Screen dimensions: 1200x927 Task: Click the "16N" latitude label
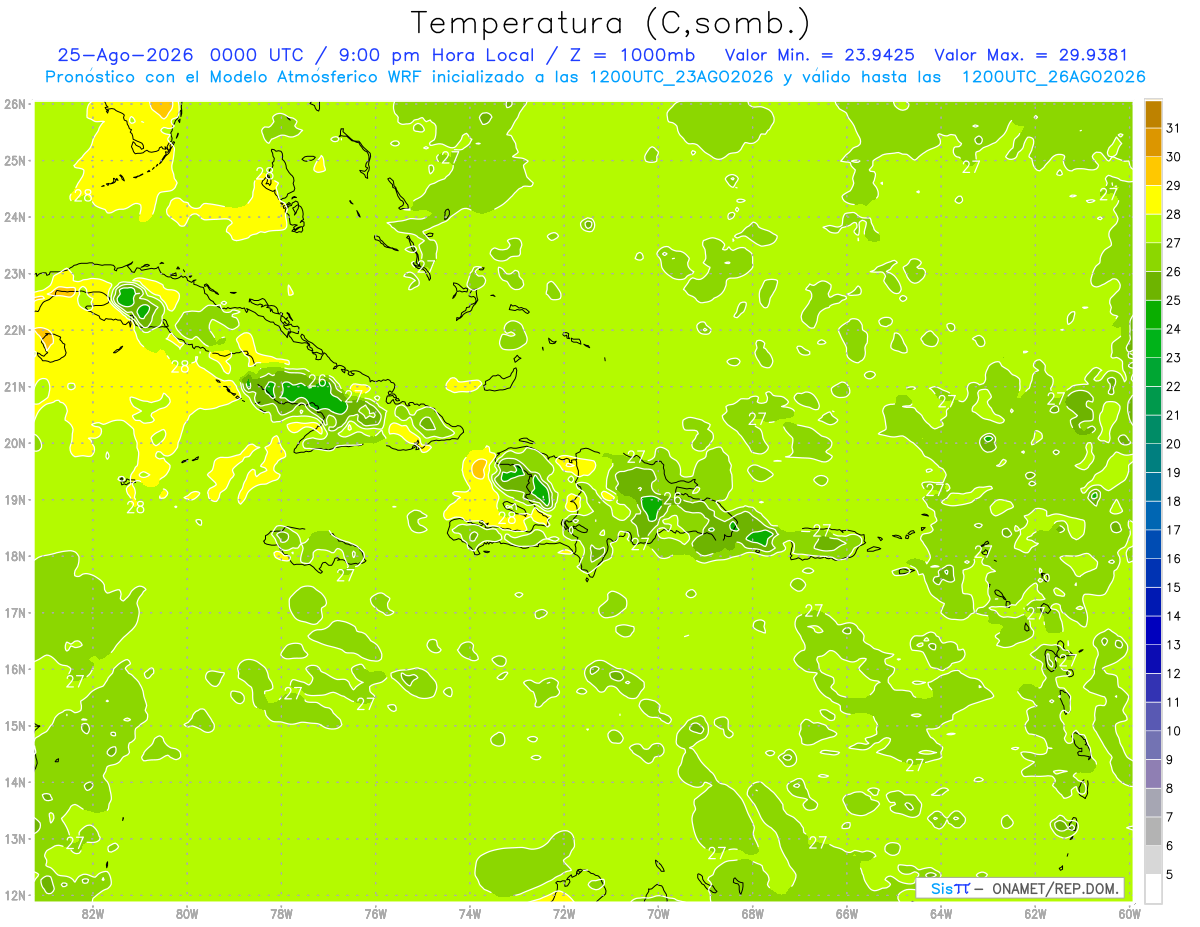15,669
